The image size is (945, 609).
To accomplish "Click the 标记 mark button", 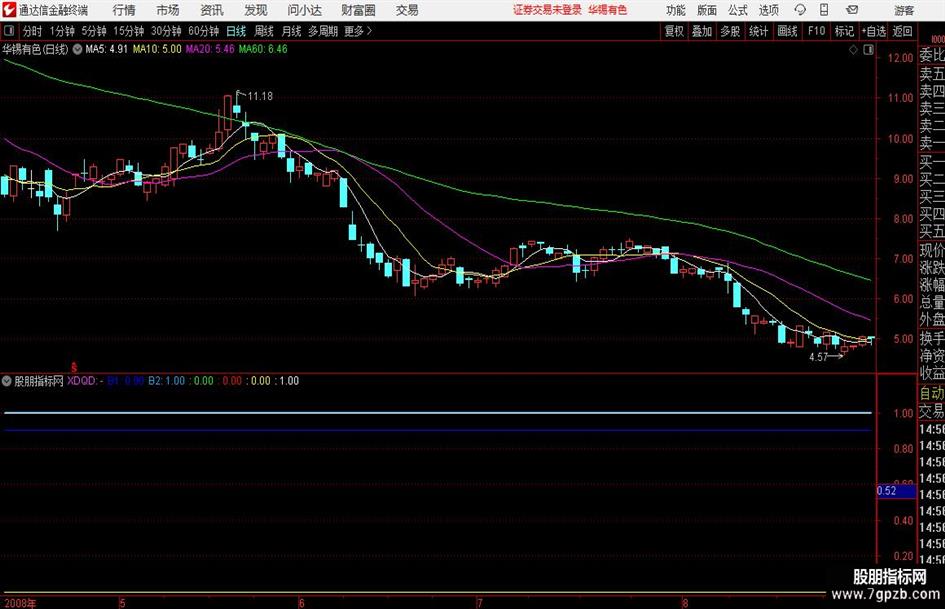I will [844, 31].
